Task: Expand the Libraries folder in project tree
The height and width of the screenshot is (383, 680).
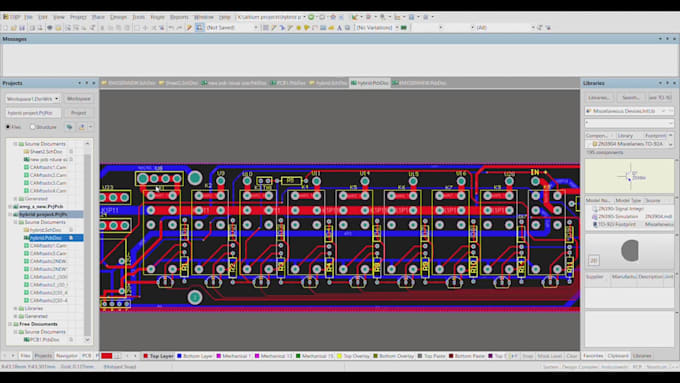Action: (x=15, y=308)
